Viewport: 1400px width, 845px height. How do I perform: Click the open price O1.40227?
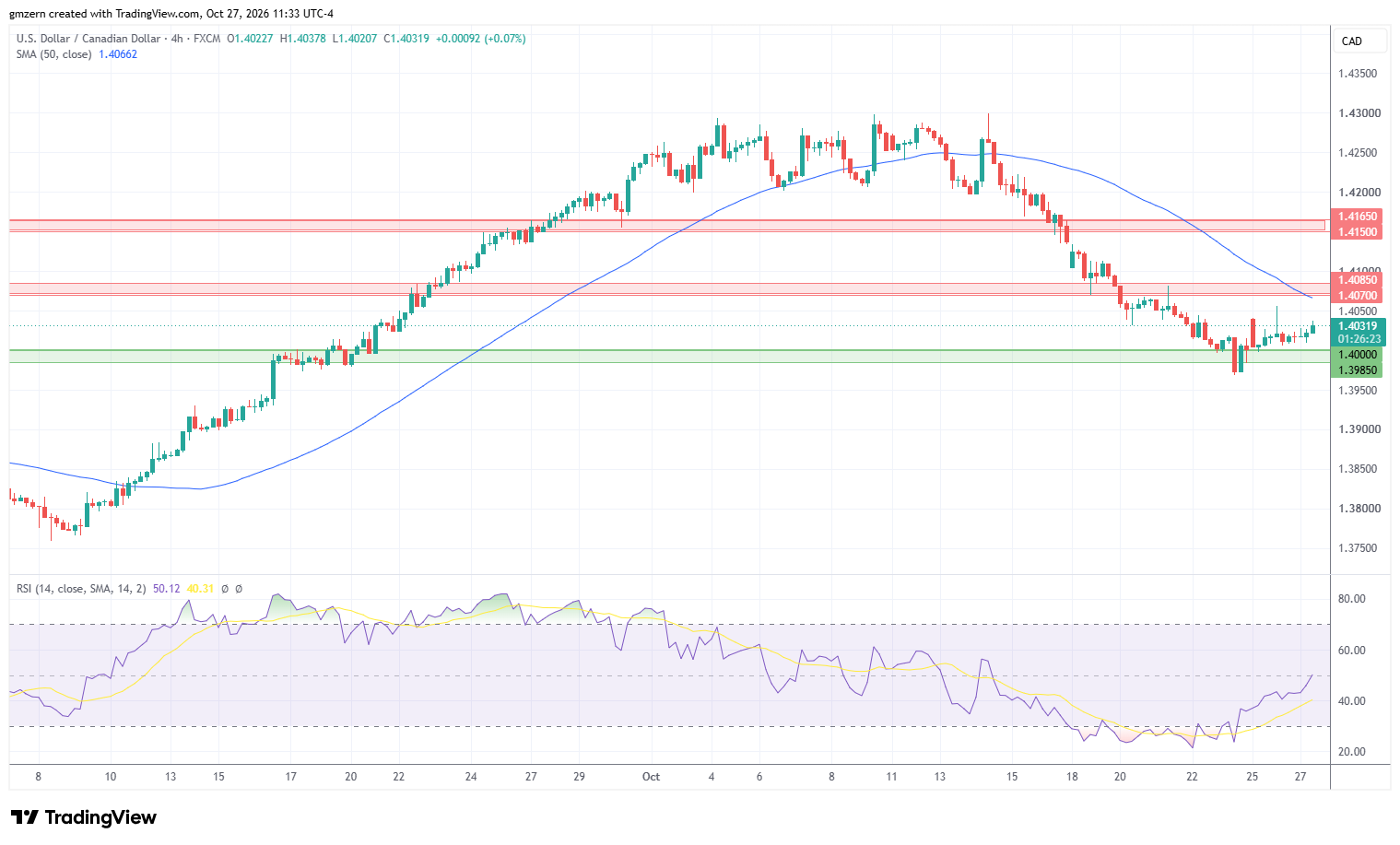250,39
